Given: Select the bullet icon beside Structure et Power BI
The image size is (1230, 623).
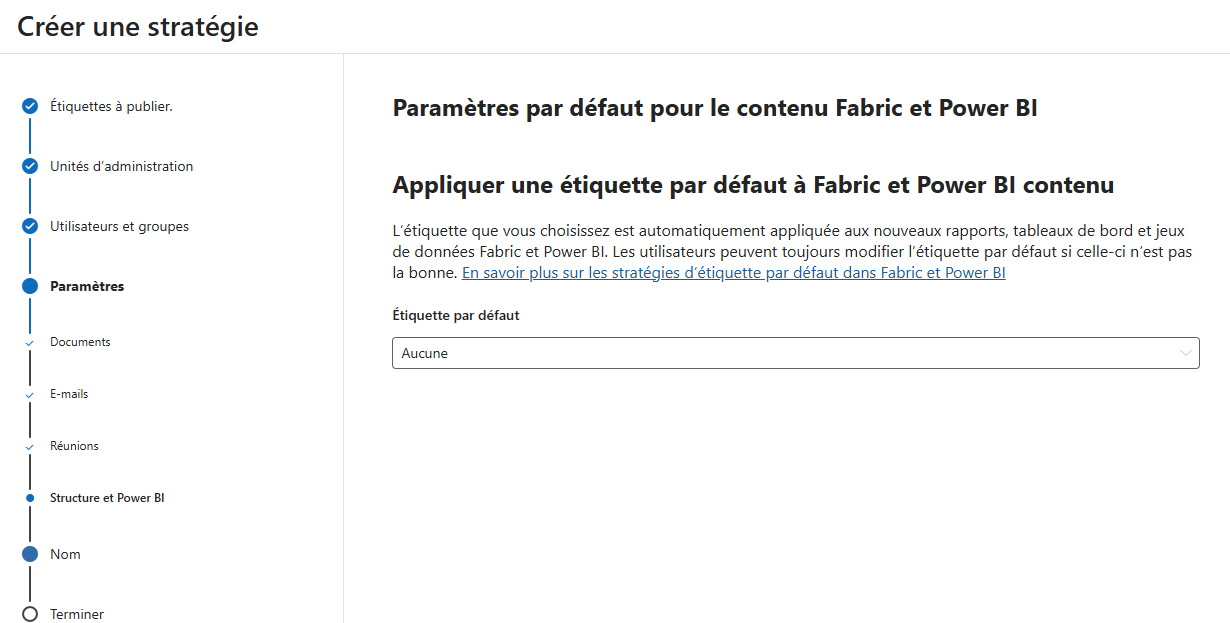Looking at the screenshot, I should (x=29, y=497).
